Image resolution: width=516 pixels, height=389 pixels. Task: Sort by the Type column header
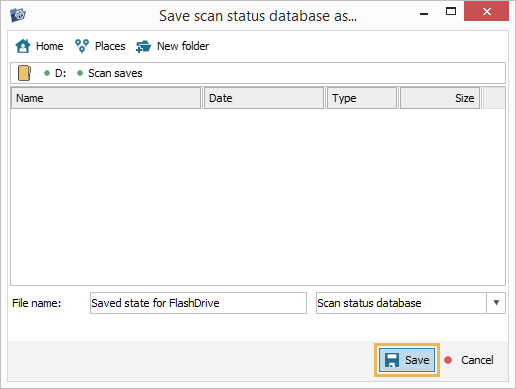point(362,98)
